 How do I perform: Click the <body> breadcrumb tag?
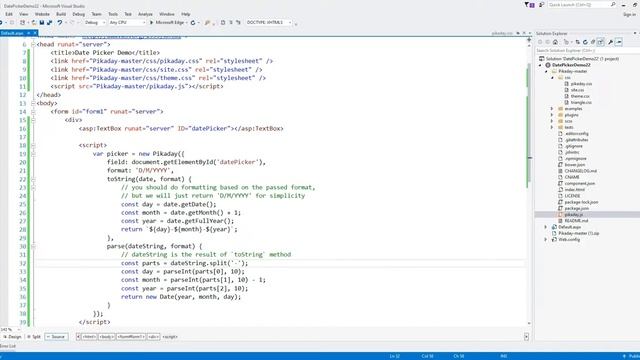106,337
